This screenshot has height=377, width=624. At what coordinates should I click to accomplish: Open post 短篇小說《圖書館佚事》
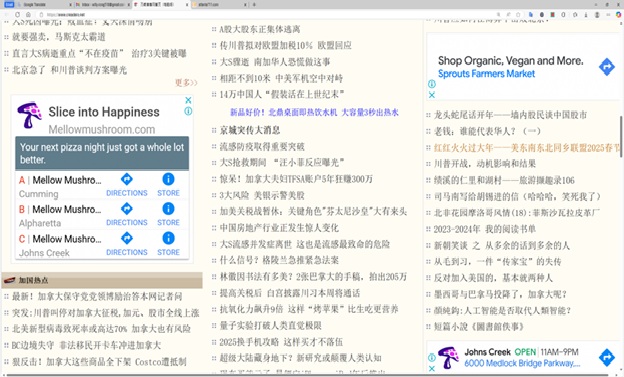click(x=479, y=327)
